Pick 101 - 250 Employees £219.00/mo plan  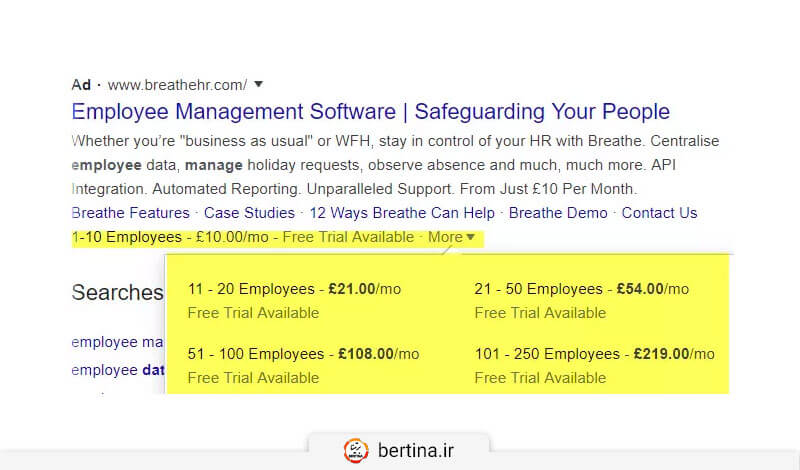click(x=594, y=354)
